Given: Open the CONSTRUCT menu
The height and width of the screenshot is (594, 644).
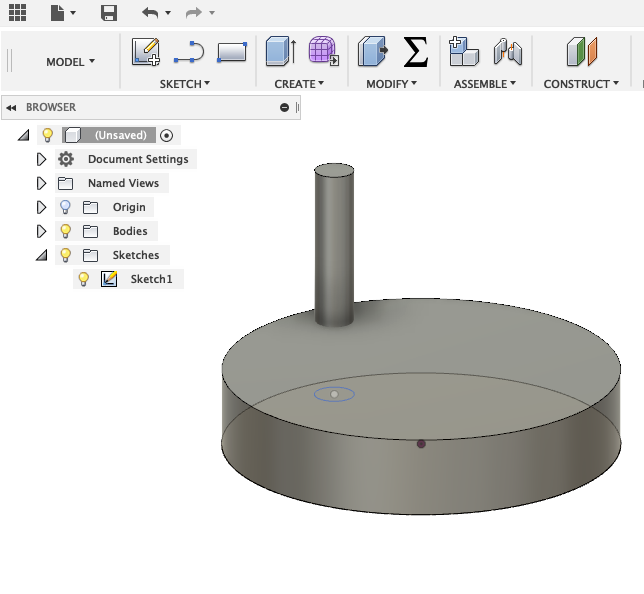Looking at the screenshot, I should pyautogui.click(x=581, y=84).
